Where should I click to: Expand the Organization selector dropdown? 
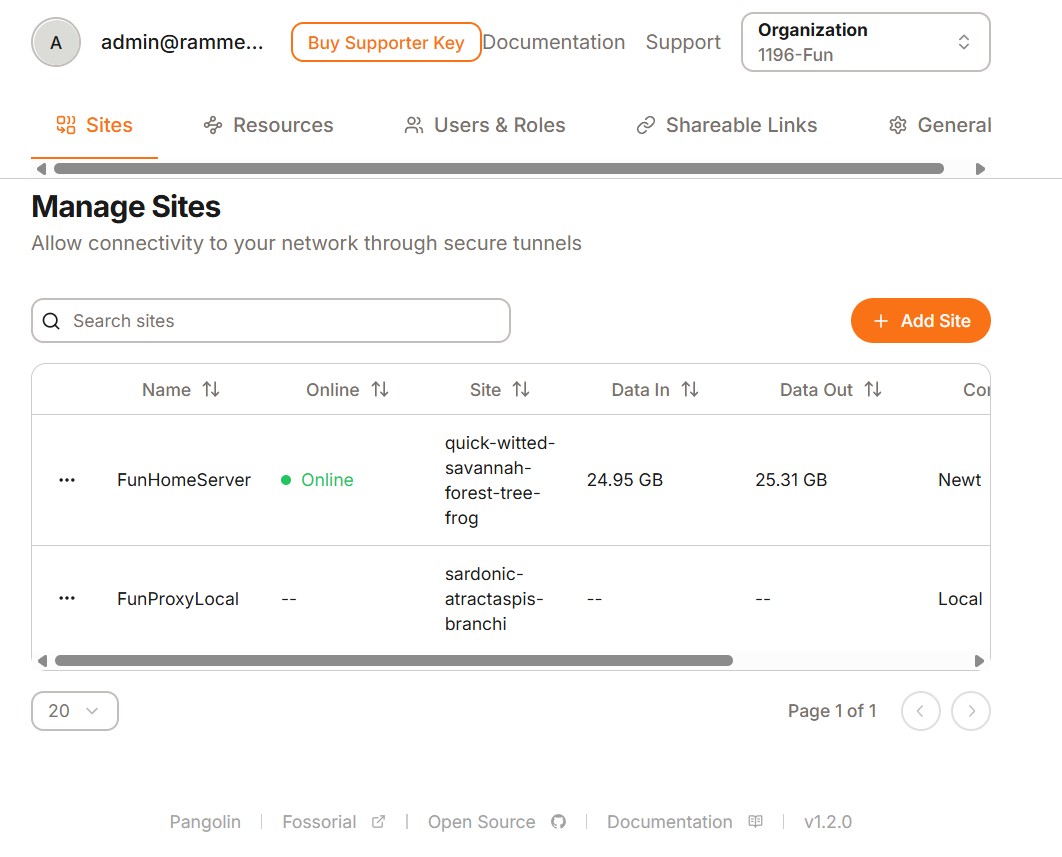tap(865, 42)
